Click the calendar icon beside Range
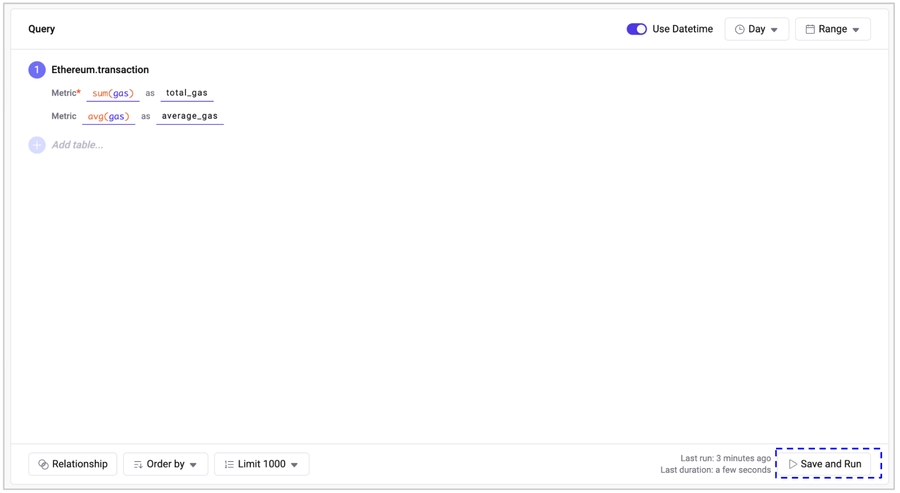 [x=810, y=30]
